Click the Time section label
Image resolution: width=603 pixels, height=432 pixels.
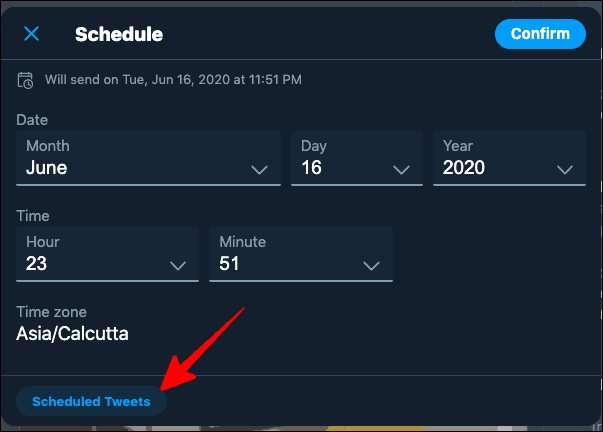click(33, 216)
